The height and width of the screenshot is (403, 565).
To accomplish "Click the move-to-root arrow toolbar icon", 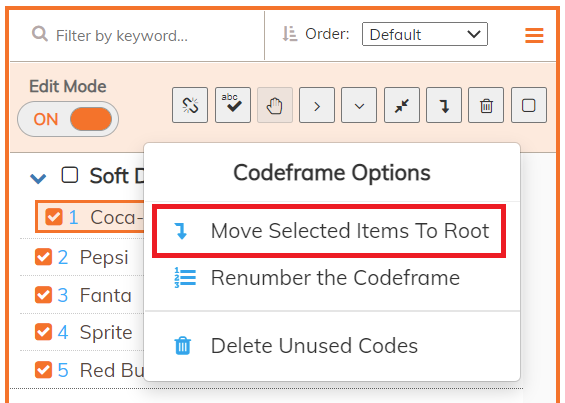I will click(x=444, y=105).
